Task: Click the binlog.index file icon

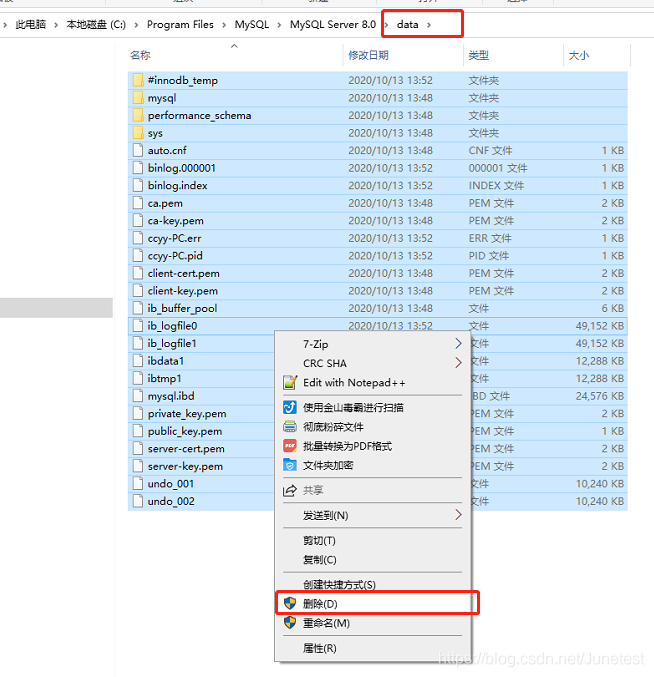Action: [138, 185]
